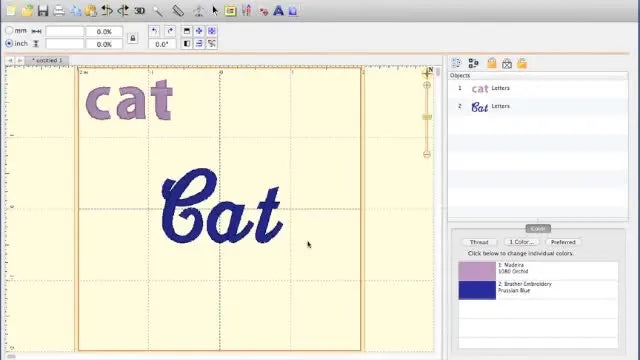Image resolution: width=640 pixels, height=360 pixels.
Task: Rotate right with the clockwise arrow
Action: 170,31
